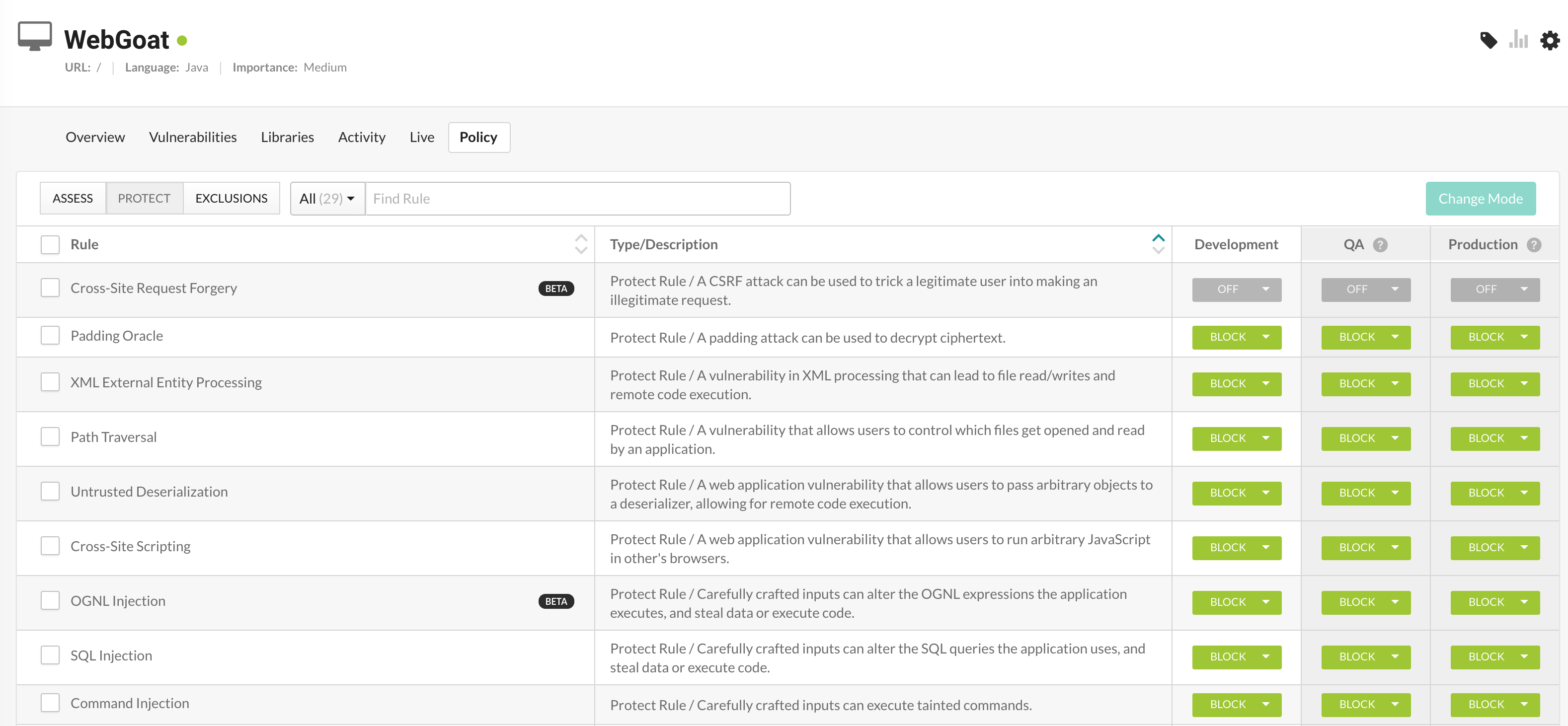Open Production OFF dropdown for CSRF rule
1568x726 pixels.
(1494, 290)
